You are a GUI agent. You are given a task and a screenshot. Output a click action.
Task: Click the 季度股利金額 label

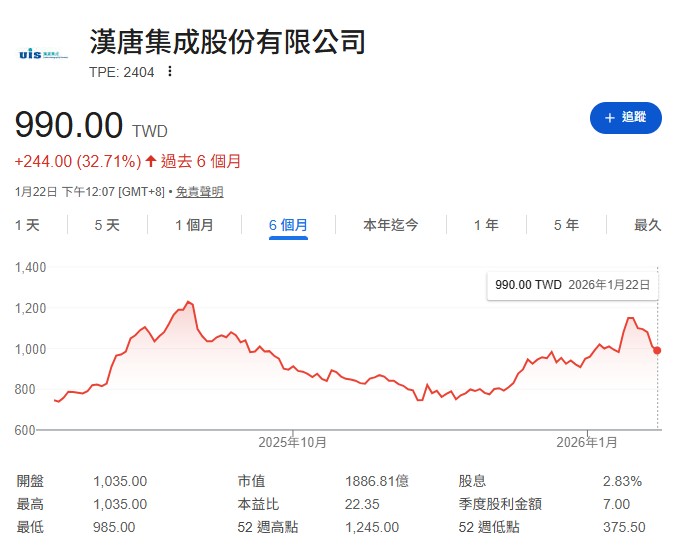(x=500, y=504)
